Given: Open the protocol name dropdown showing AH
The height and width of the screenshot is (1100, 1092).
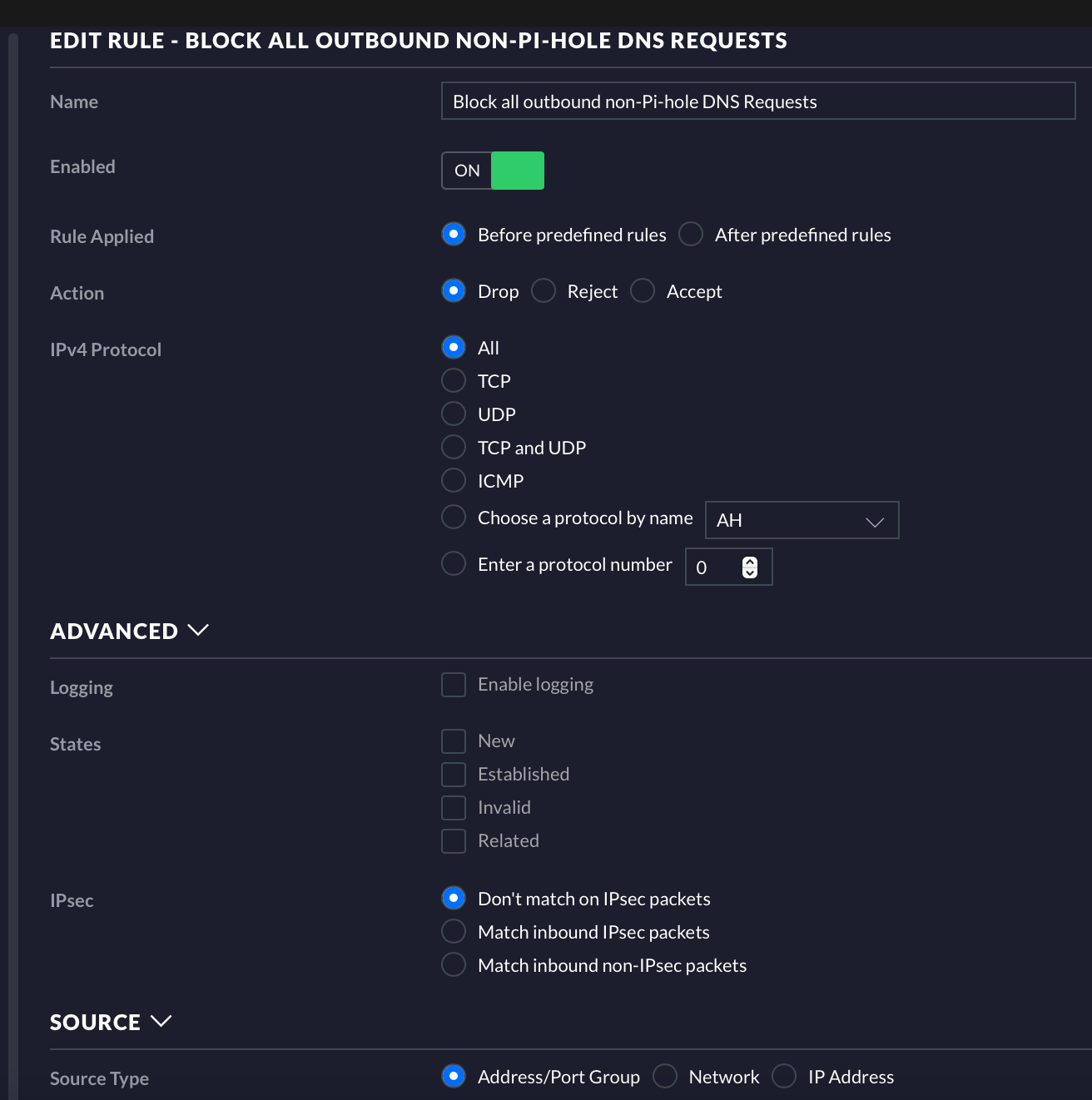Looking at the screenshot, I should (x=802, y=520).
